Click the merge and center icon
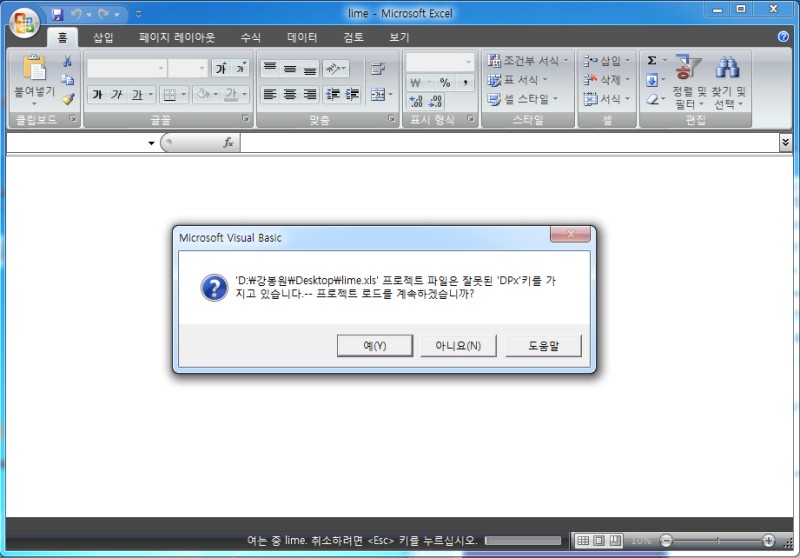 [x=378, y=94]
